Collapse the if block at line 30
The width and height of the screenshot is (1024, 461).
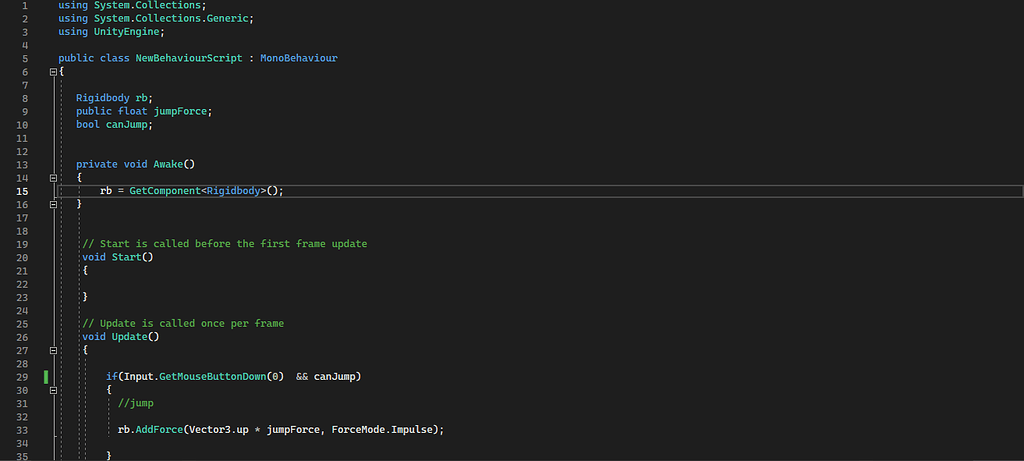click(52, 389)
